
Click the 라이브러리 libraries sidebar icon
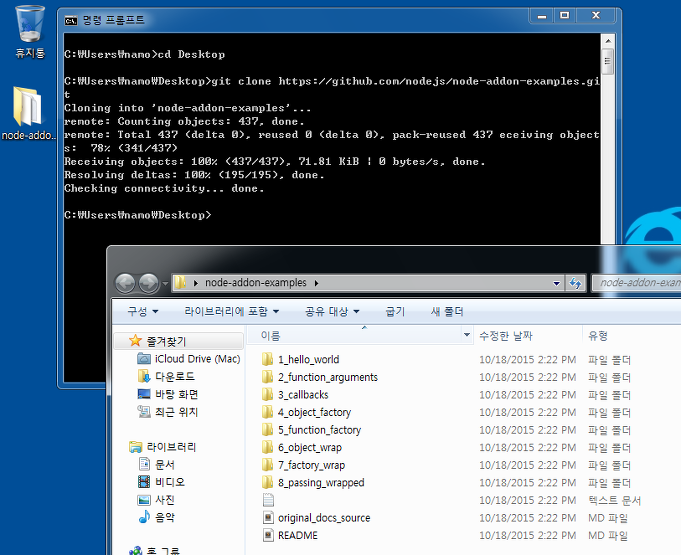pos(136,446)
